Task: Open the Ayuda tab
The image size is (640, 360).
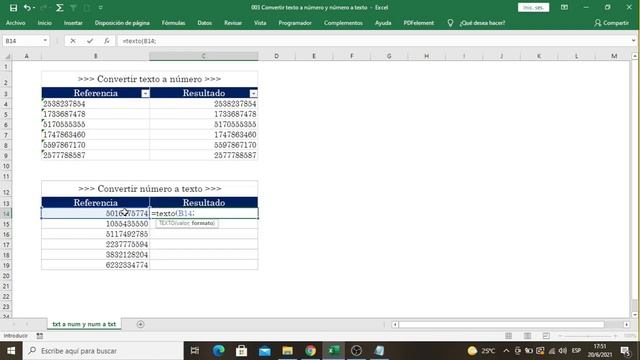Action: (x=383, y=23)
